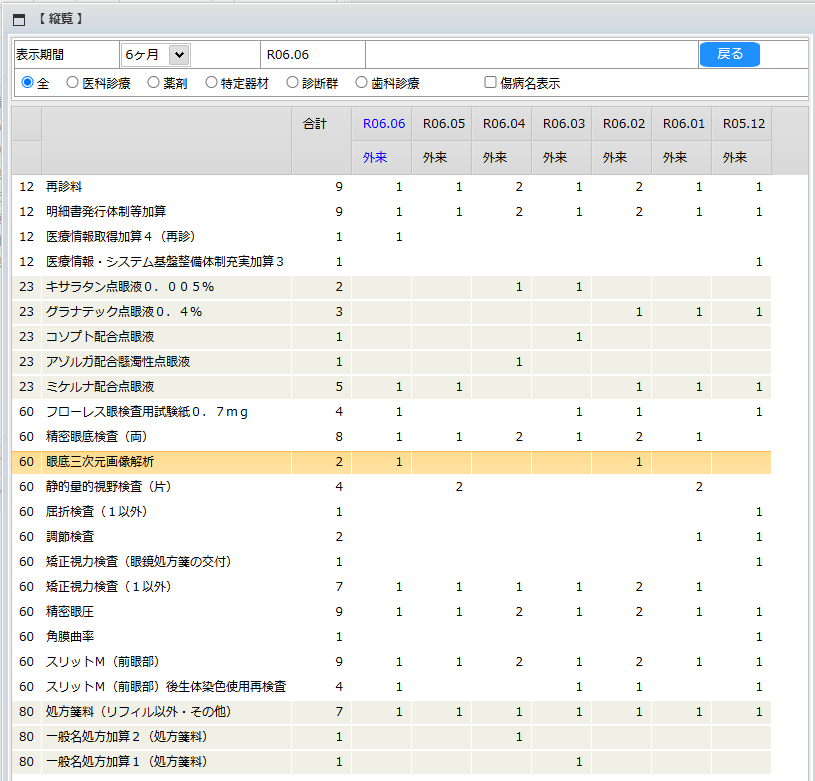
Task: Select the 角膜曲率 row
Action: (x=391, y=637)
